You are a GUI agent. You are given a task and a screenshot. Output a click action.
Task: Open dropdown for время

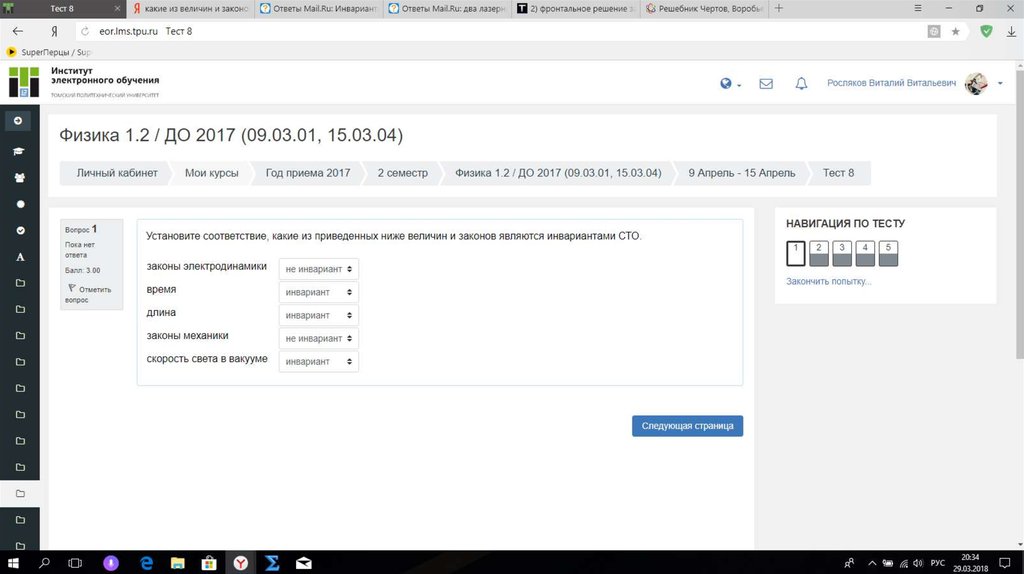[319, 292]
